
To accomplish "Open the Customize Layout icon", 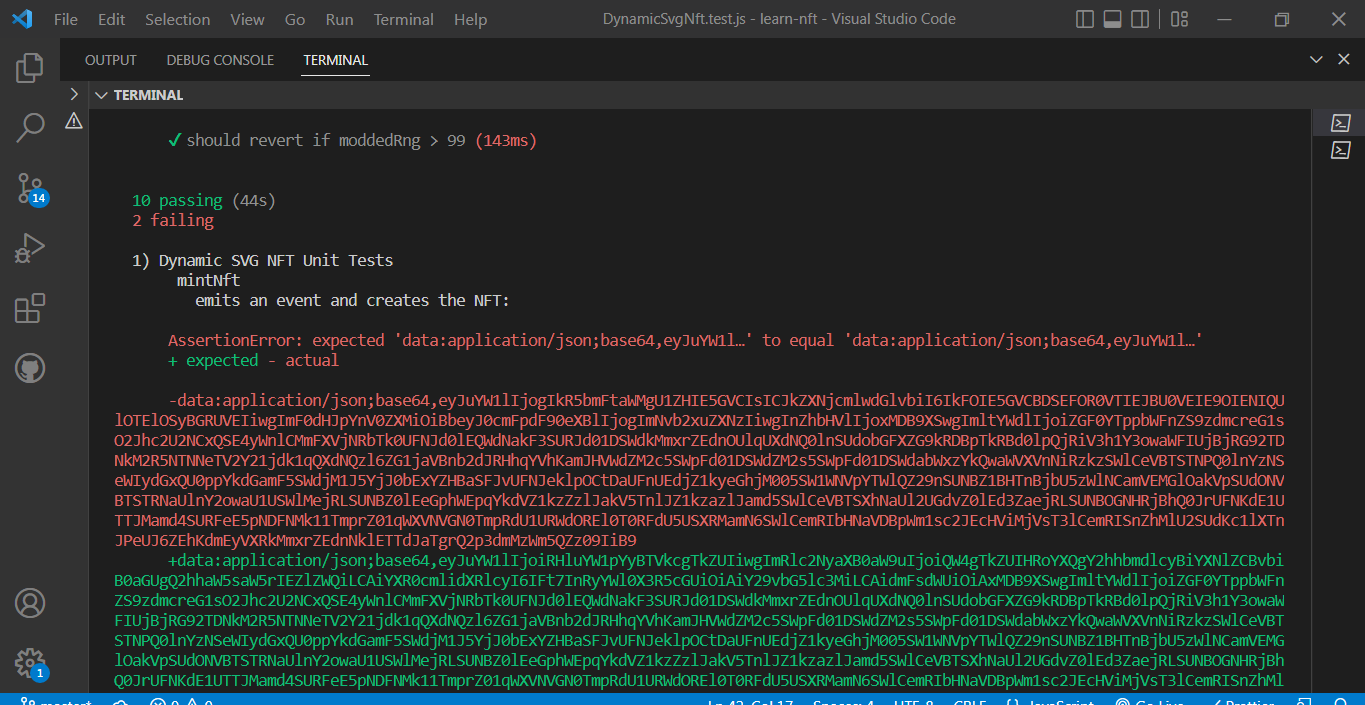I will coord(1179,19).
